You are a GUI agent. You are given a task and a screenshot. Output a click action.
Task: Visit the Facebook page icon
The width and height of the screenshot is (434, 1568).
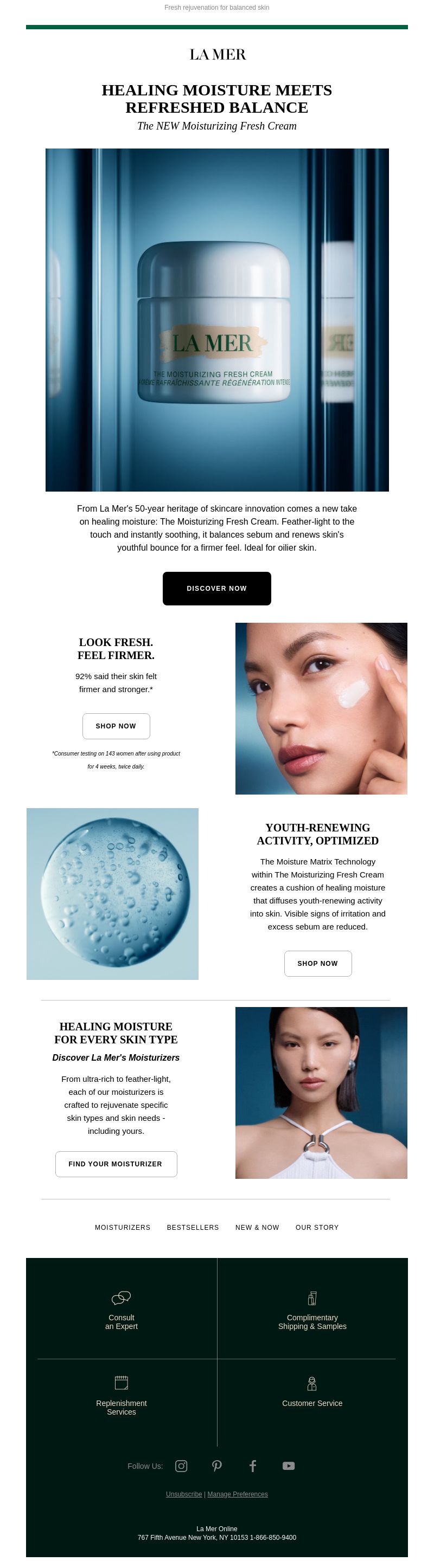click(x=253, y=1466)
